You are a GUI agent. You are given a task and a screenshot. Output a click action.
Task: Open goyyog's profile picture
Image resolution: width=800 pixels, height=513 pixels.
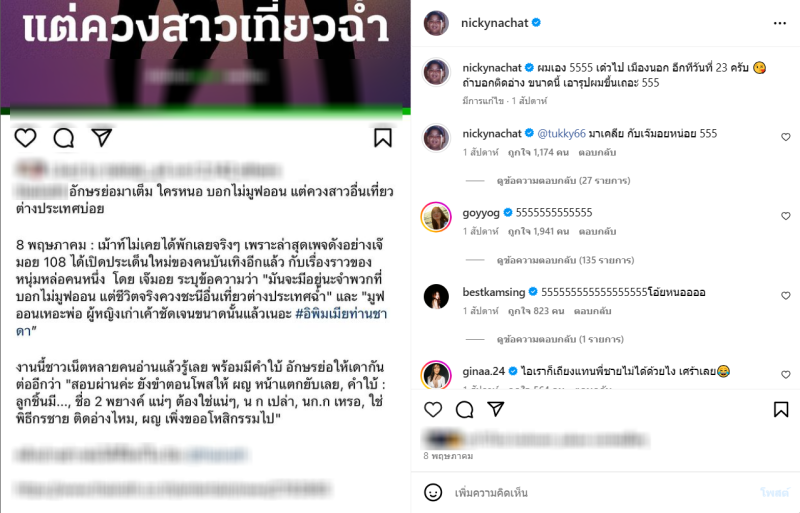pos(436,217)
